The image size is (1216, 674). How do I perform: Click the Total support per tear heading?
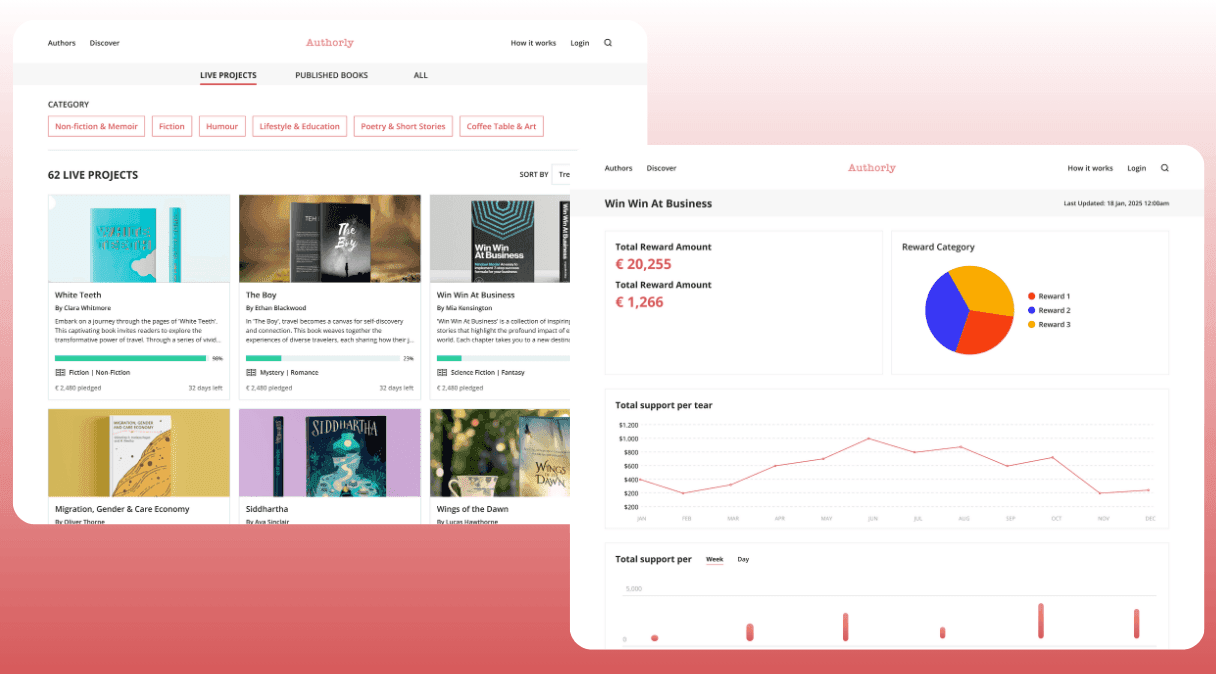point(664,405)
